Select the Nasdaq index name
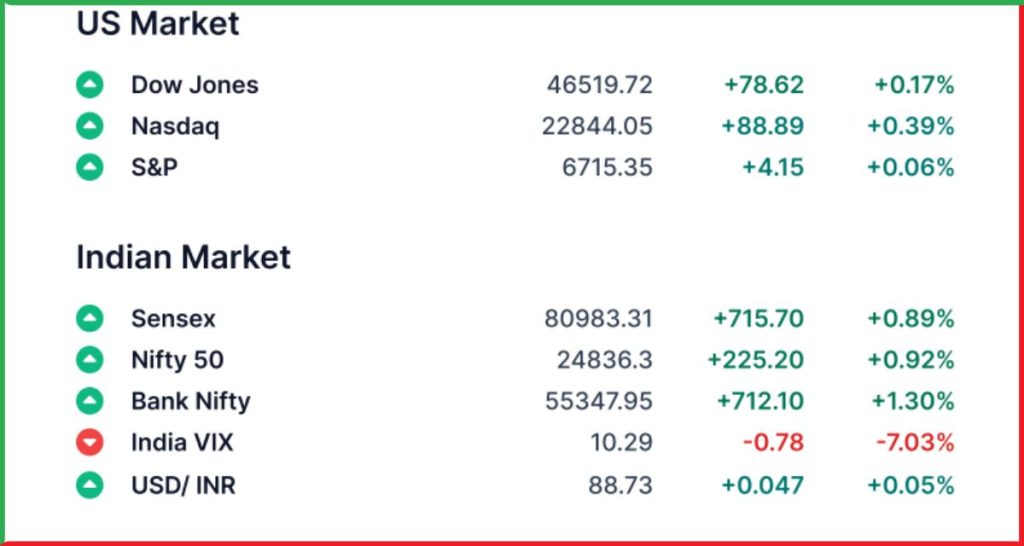1024x546 pixels. [175, 127]
